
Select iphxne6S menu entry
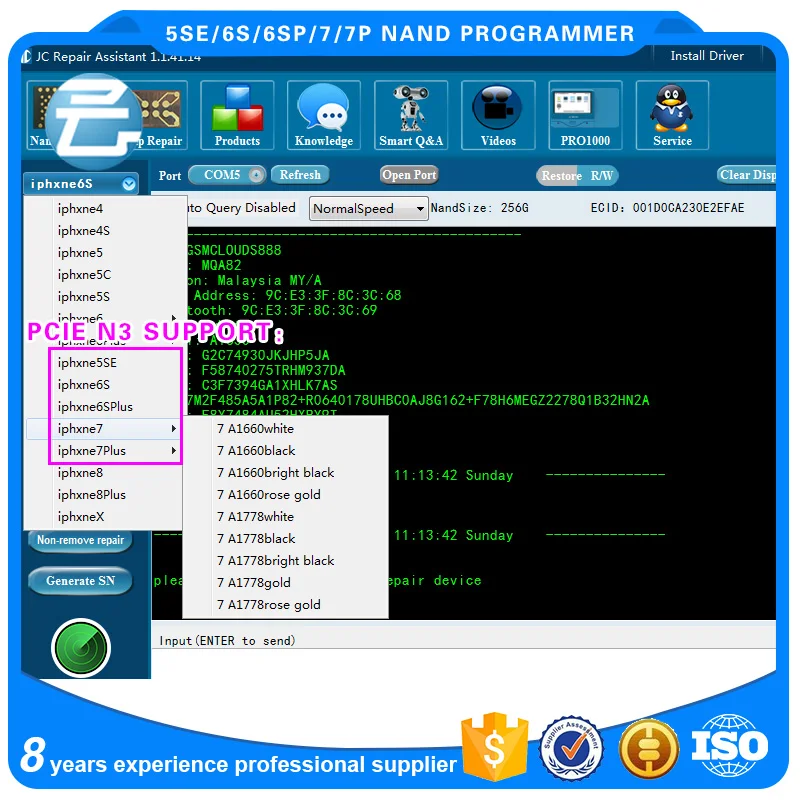[105, 385]
